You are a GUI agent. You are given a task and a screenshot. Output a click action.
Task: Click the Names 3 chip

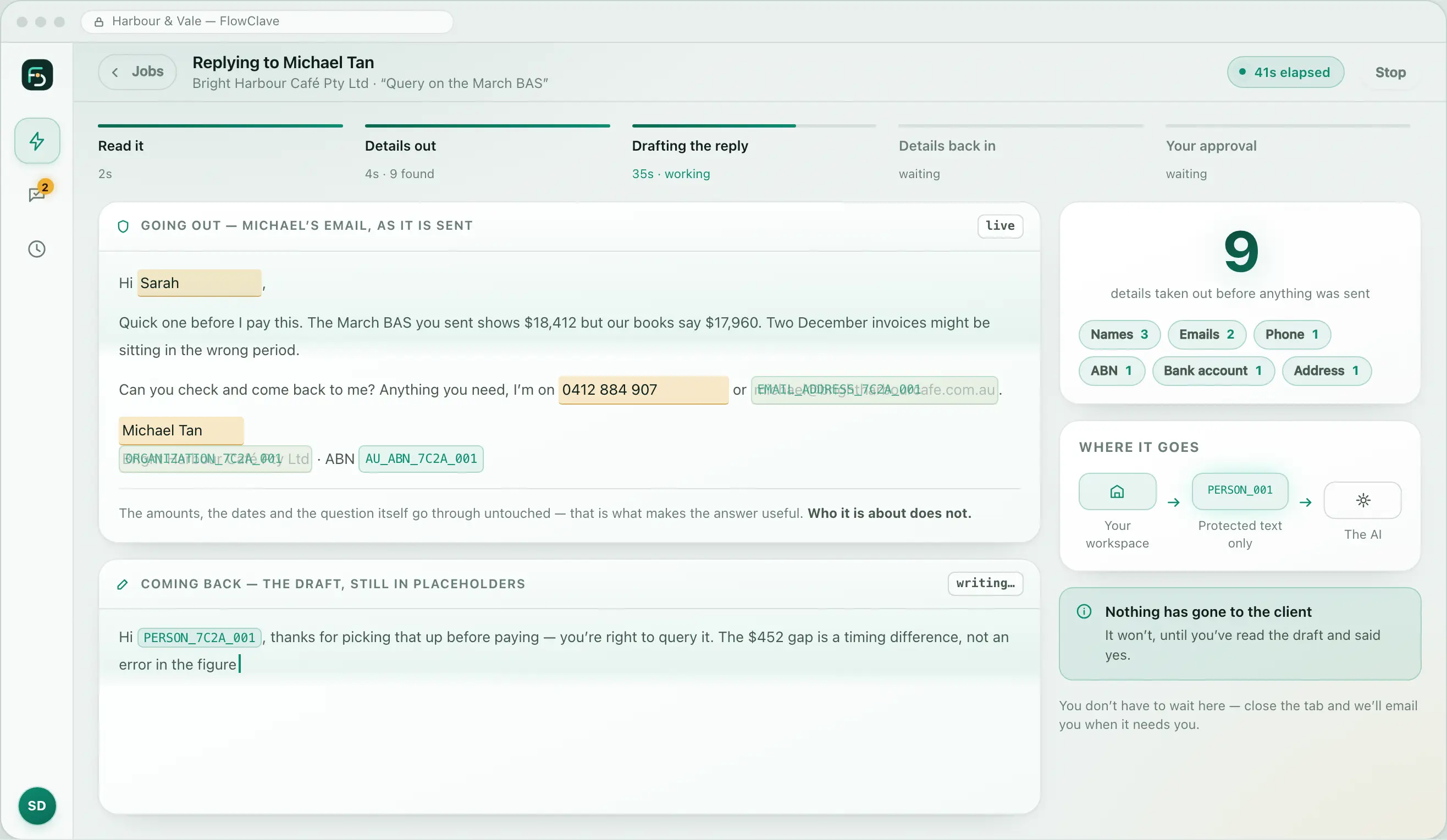1119,335
